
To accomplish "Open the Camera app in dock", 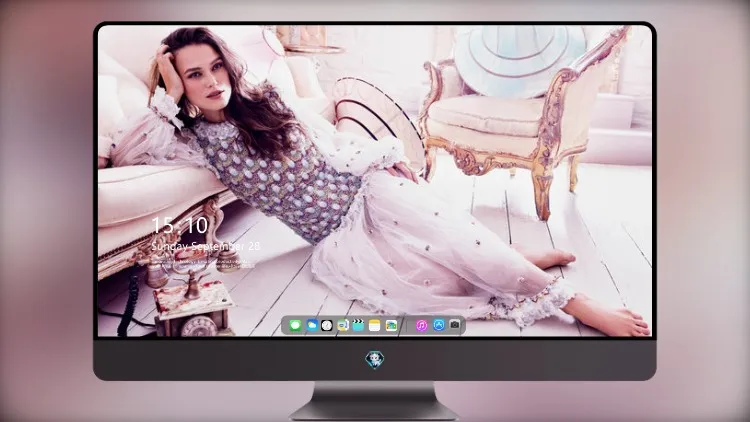I will [455, 325].
